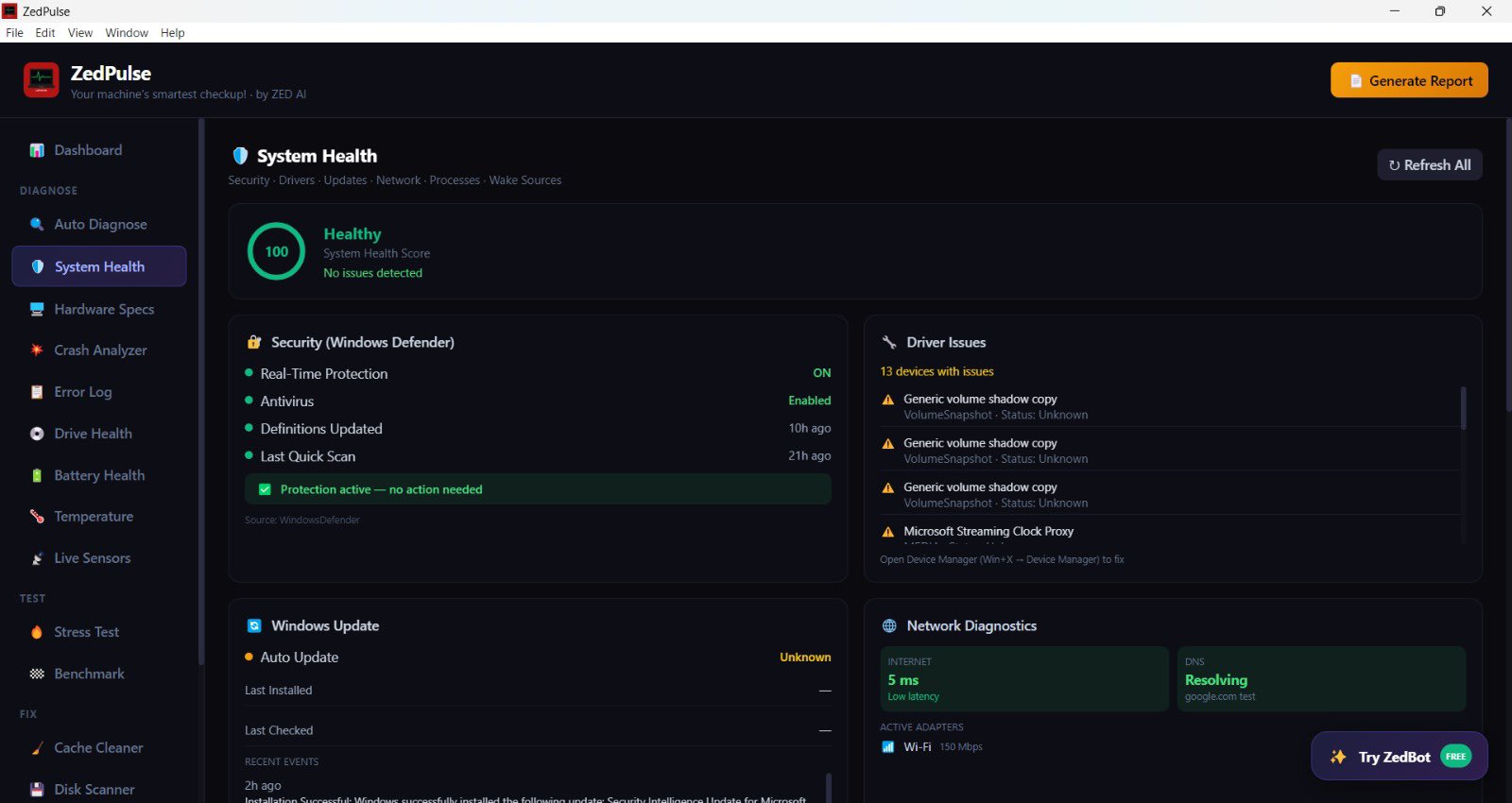Click the Wi-Fi adapter signal icon
The image size is (1512, 803).
click(888, 746)
